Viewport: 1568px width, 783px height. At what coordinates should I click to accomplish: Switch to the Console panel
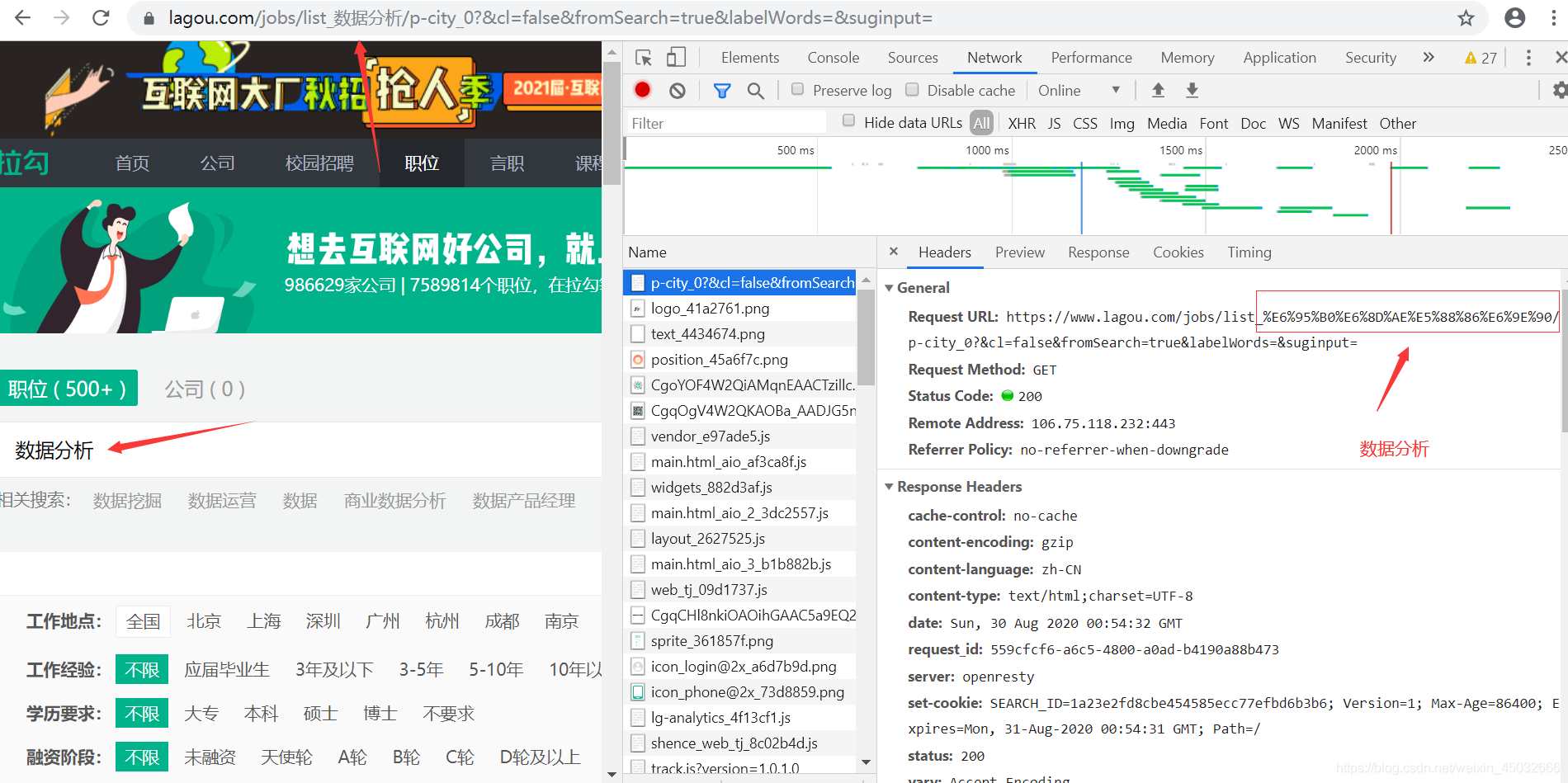point(833,57)
